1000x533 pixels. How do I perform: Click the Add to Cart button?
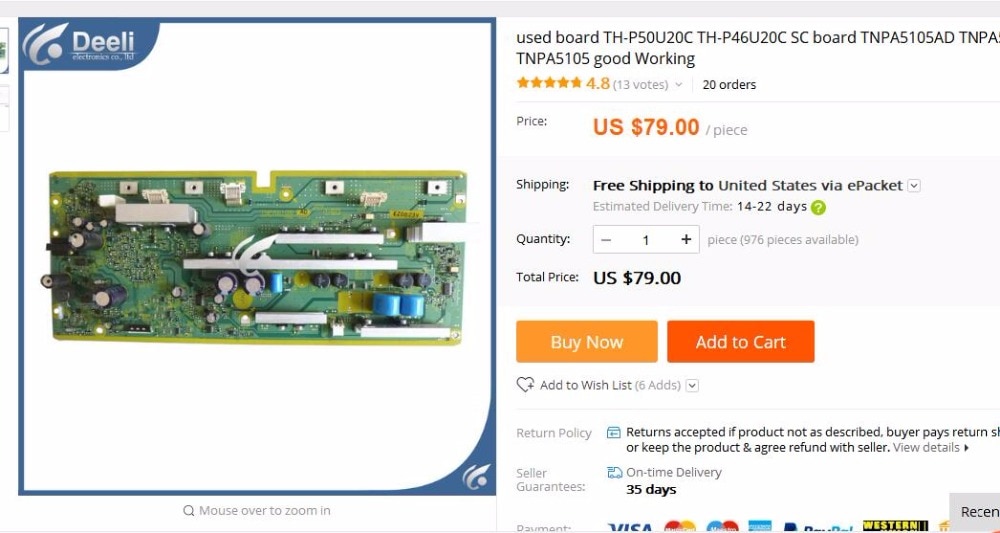(740, 342)
